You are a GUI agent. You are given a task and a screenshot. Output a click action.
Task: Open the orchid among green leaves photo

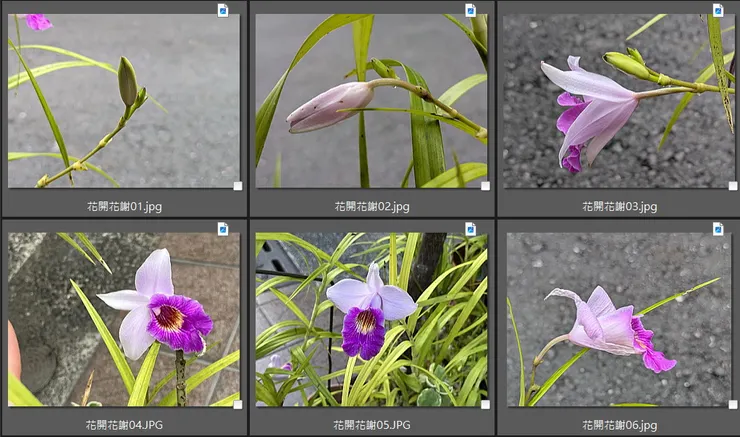point(371,319)
